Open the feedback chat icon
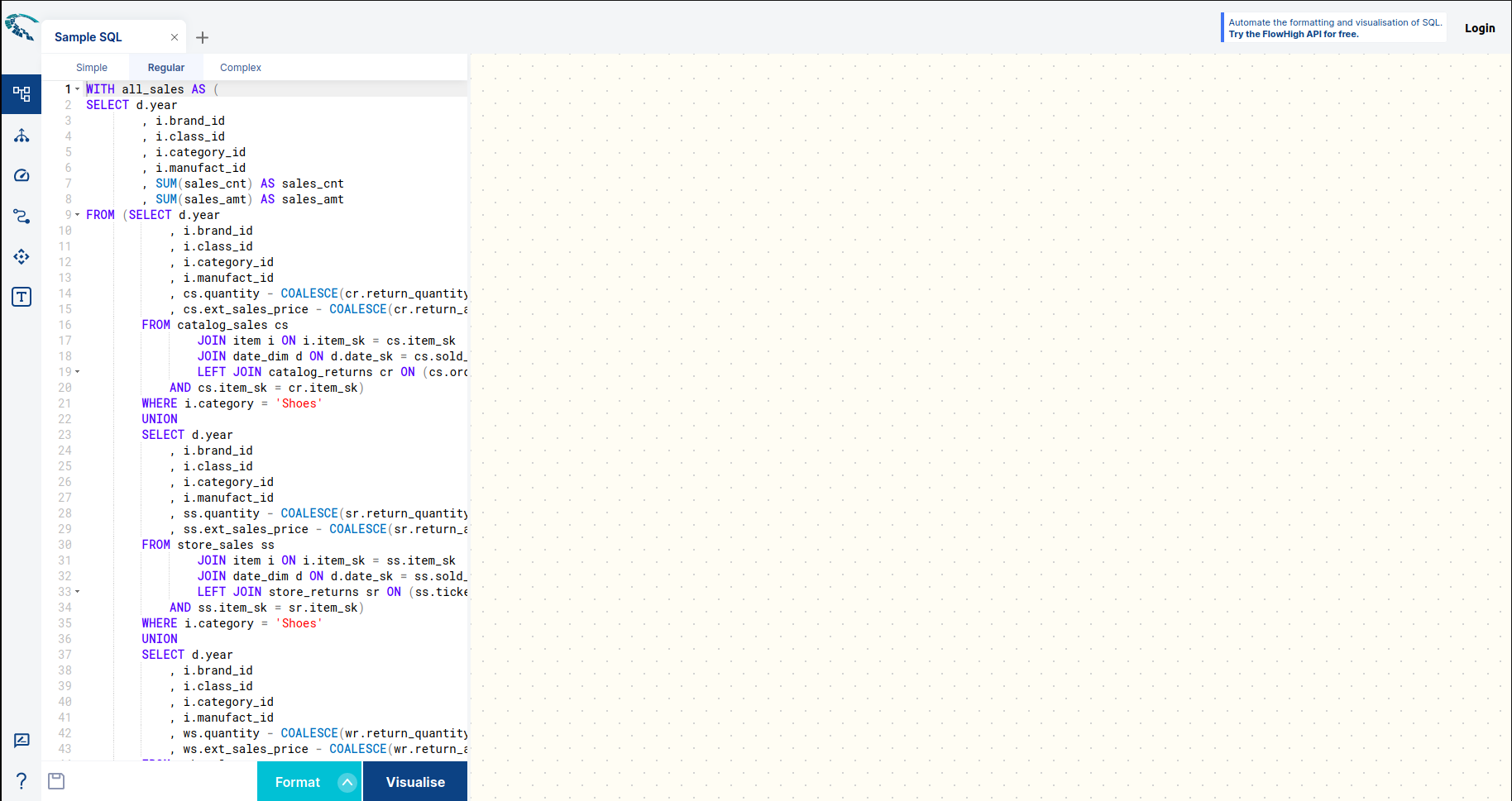1512x801 pixels. click(22, 741)
